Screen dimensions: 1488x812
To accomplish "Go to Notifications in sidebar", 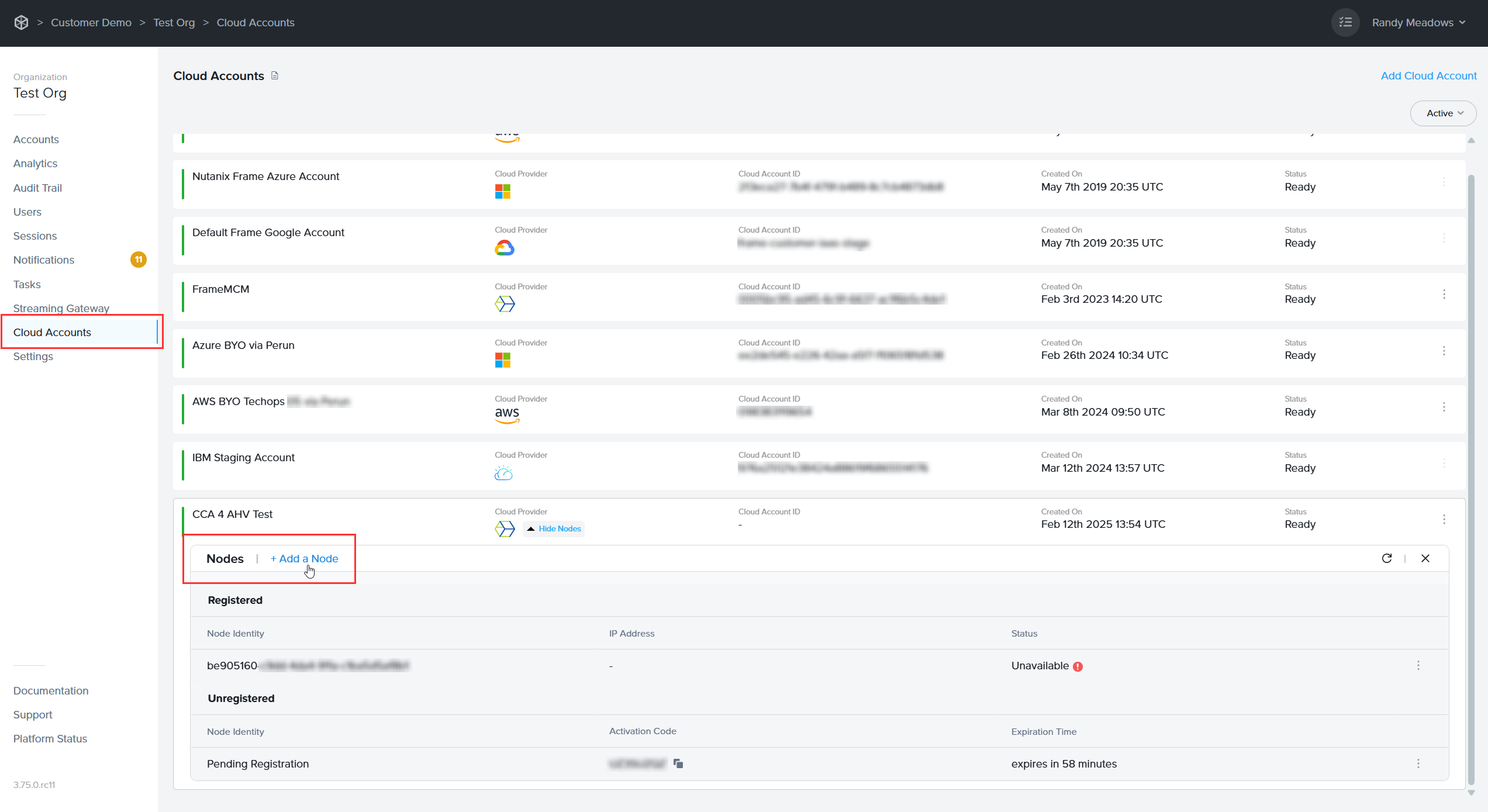I will pyautogui.click(x=44, y=260).
